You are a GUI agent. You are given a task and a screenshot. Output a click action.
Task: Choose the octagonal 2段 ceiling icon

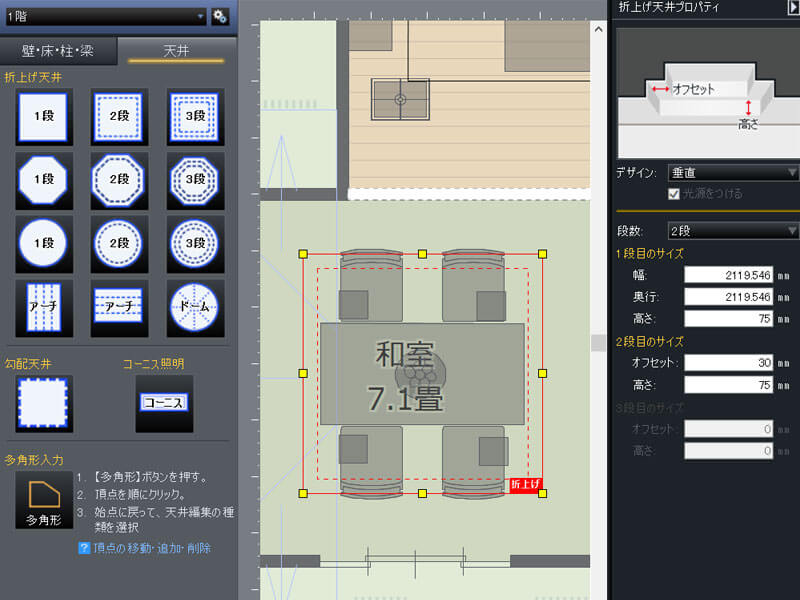[119, 180]
